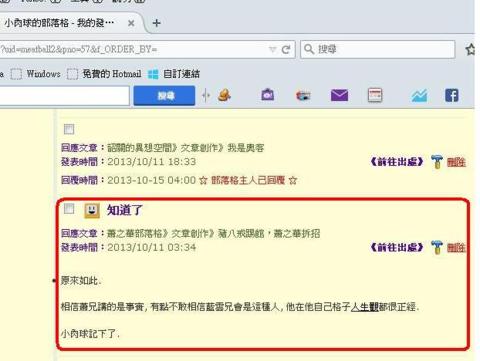
Task: Open the URL history dropdown arrow
Action: click(272, 50)
